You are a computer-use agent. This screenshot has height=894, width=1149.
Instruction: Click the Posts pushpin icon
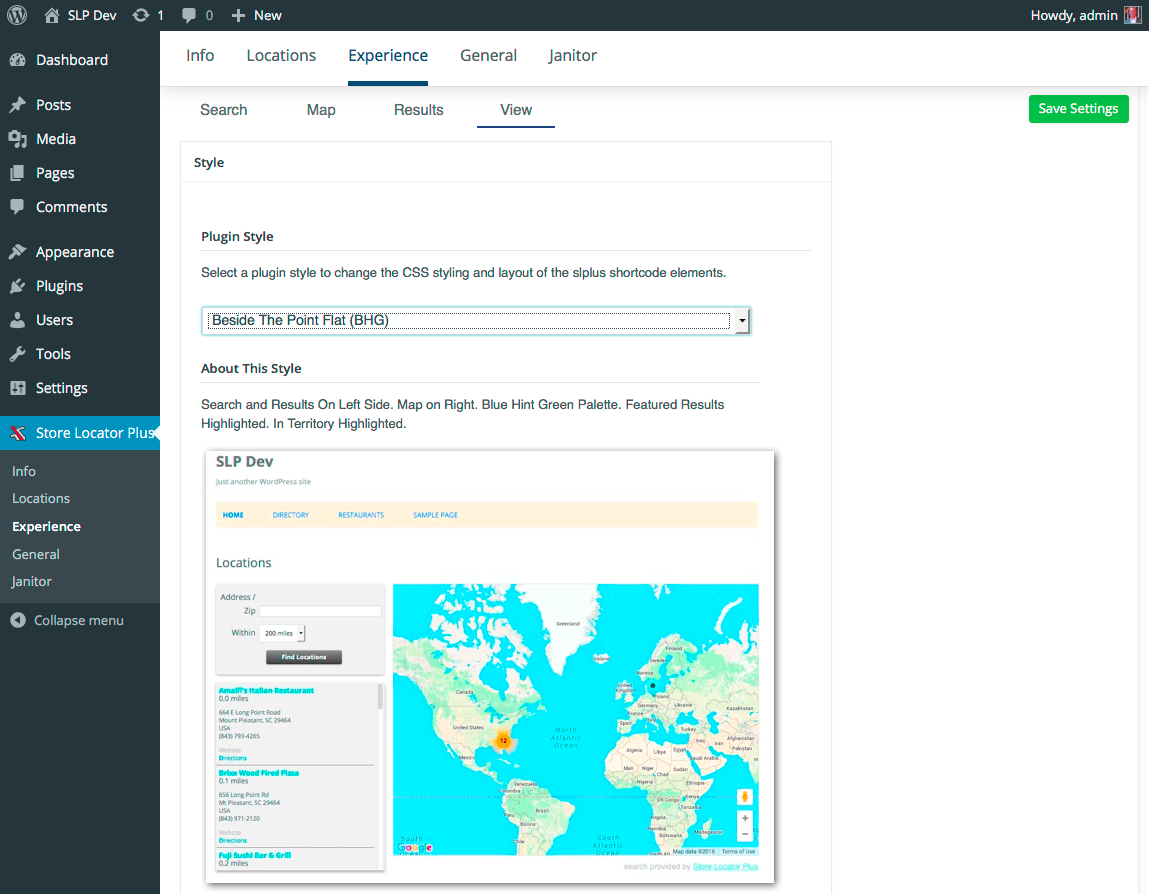coord(18,105)
